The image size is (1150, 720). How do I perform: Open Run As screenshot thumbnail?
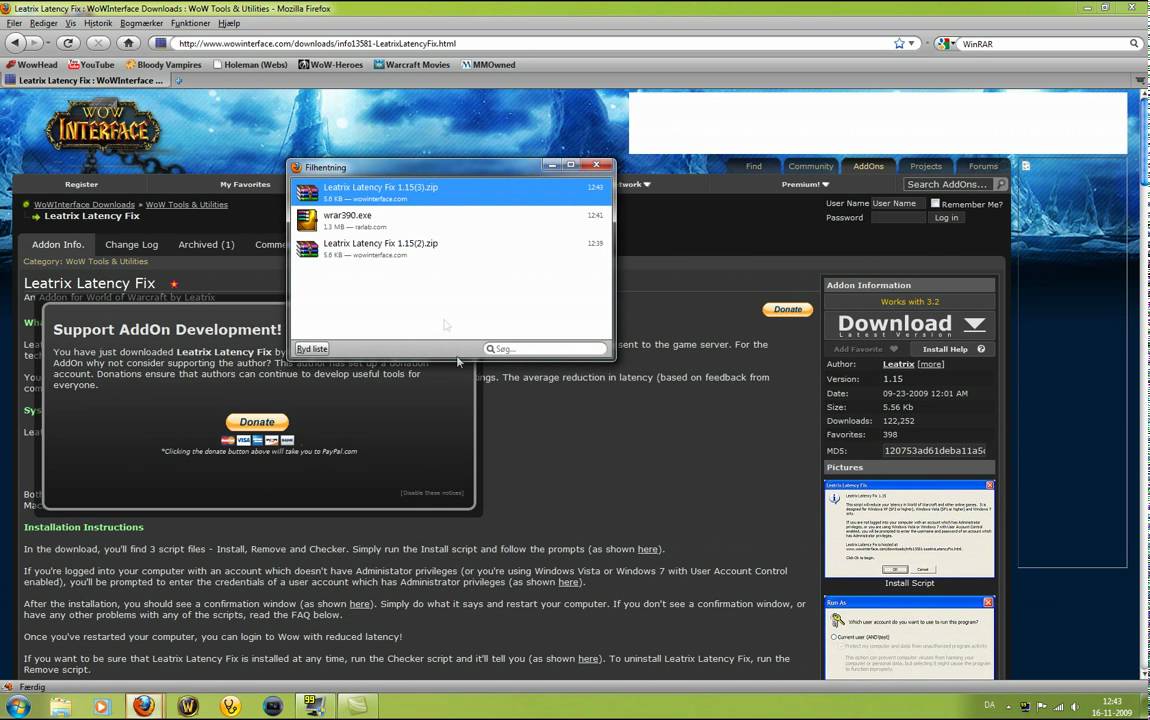click(909, 638)
